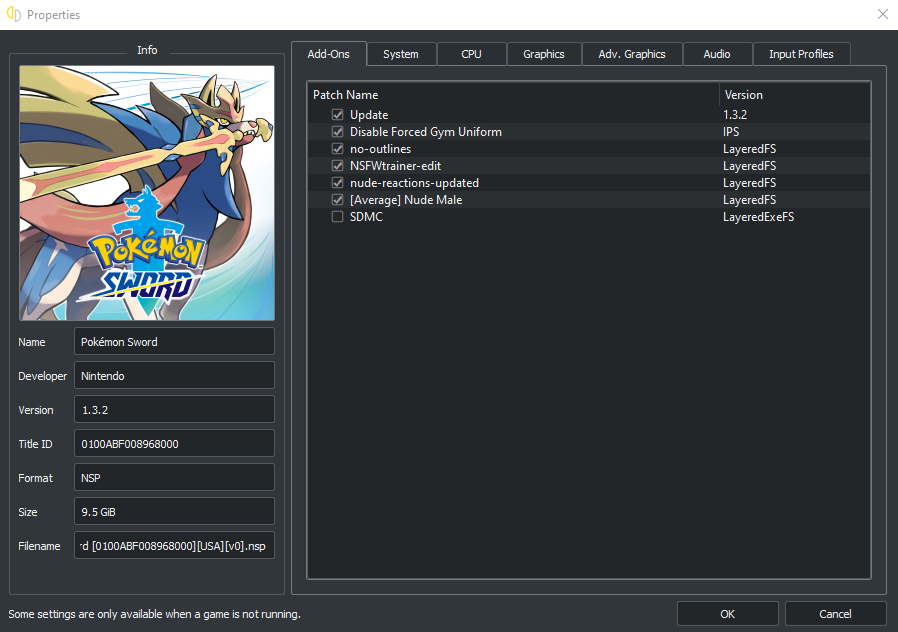The width and height of the screenshot is (898, 632).
Task: Go to the Audio tab
Action: pos(716,54)
